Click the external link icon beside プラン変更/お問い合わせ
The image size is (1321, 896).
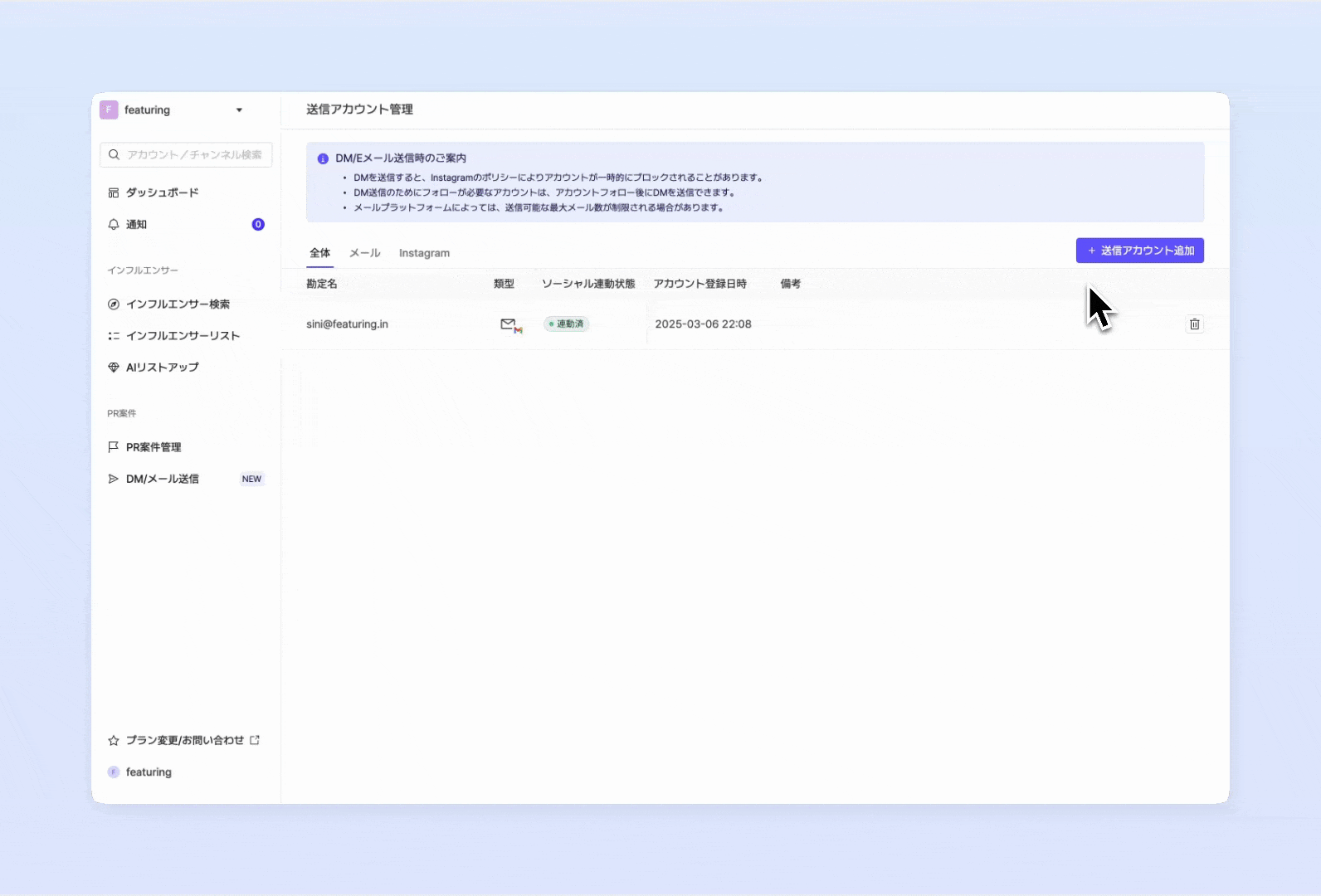(x=255, y=740)
